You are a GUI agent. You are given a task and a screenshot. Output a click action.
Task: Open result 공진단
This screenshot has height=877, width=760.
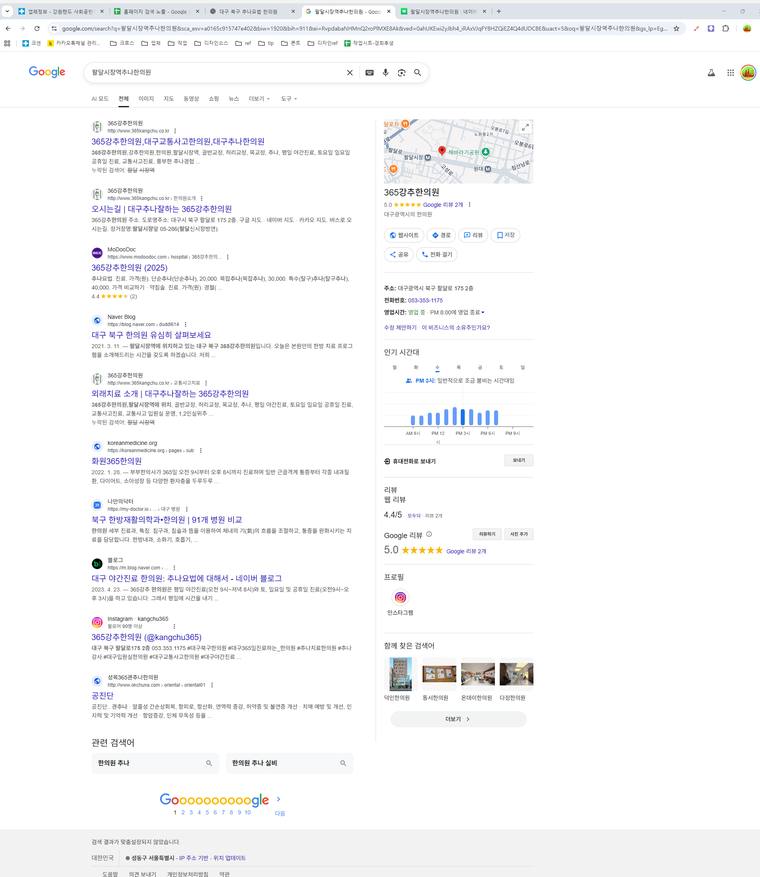pos(102,696)
